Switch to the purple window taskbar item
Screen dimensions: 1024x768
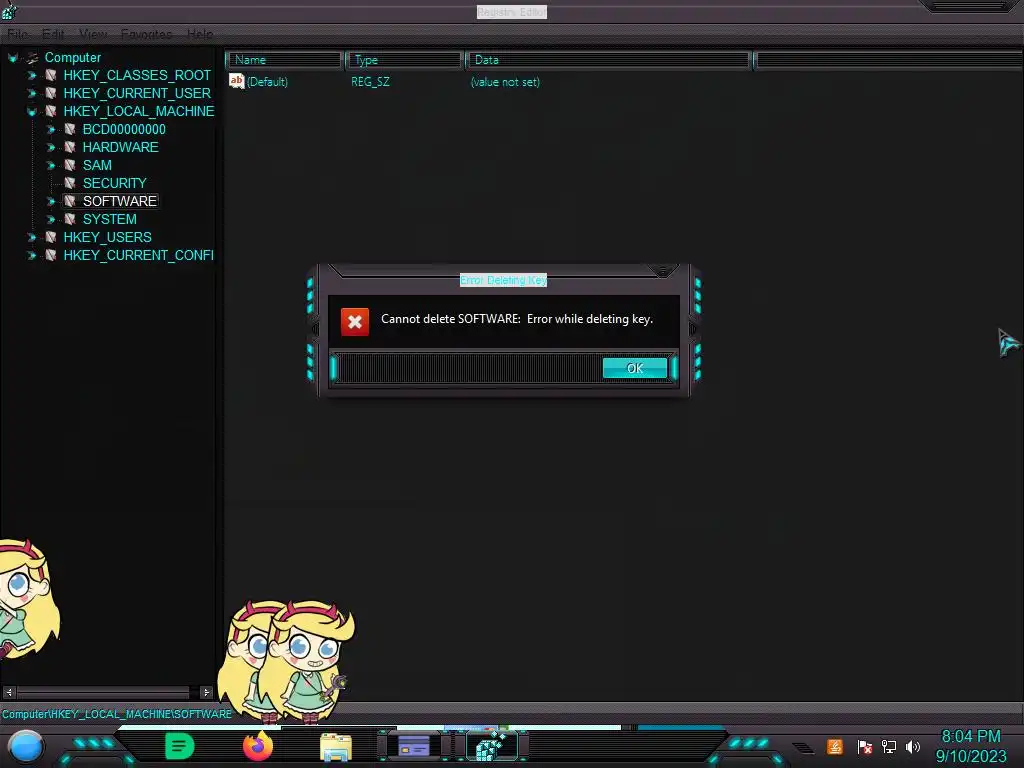tap(413, 745)
